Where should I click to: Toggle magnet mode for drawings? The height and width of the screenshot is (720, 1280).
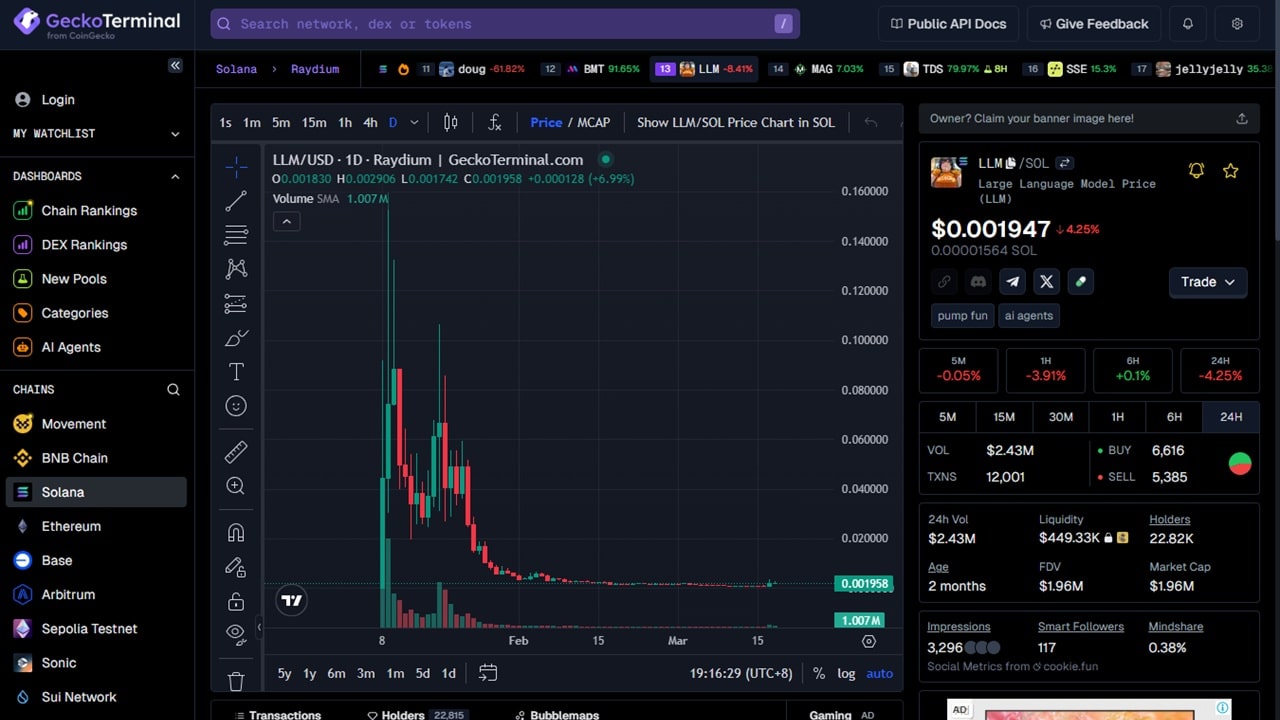coord(236,533)
